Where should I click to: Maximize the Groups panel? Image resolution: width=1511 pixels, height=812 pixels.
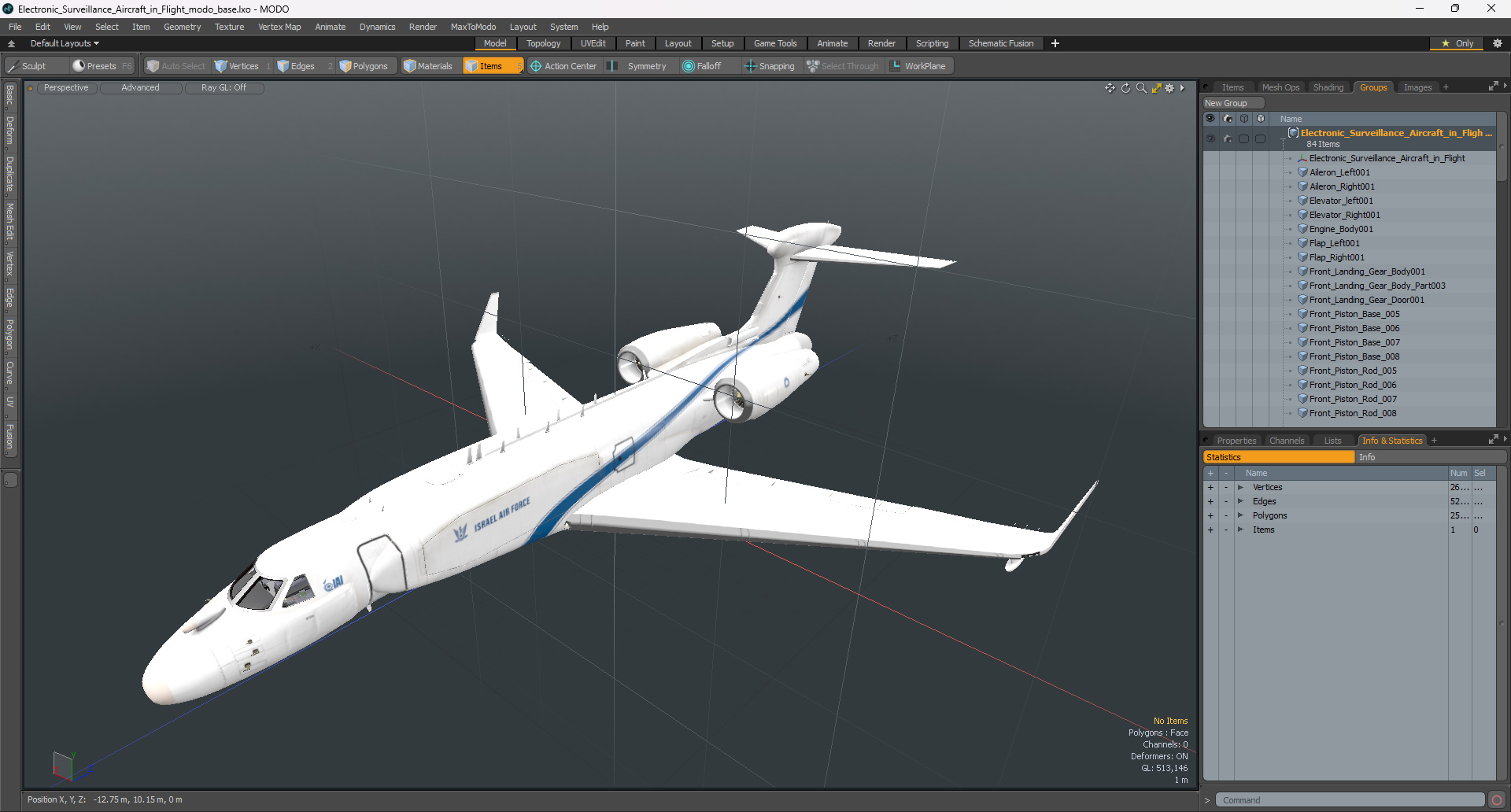pyautogui.click(x=1493, y=87)
